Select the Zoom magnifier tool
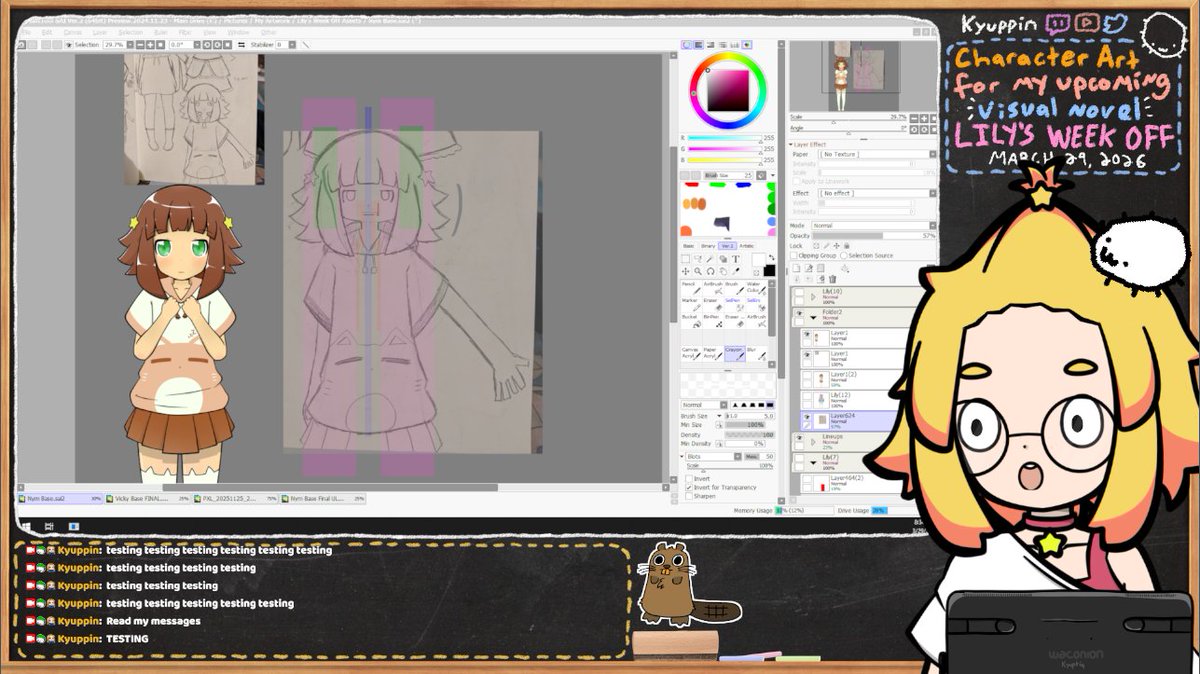This screenshot has height=674, width=1200. coord(698,271)
